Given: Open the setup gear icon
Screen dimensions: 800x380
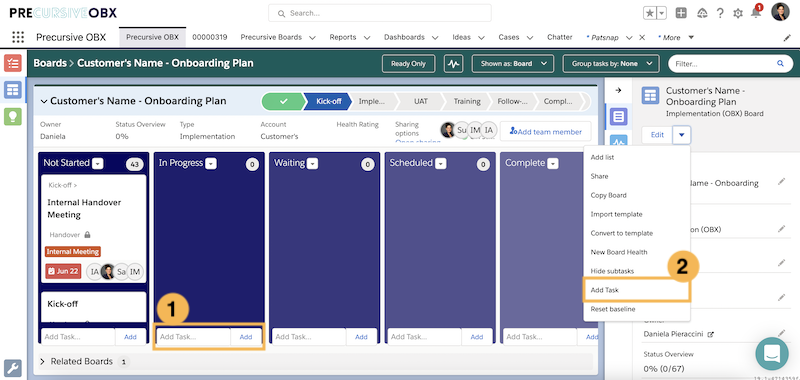Looking at the screenshot, I should [738, 13].
